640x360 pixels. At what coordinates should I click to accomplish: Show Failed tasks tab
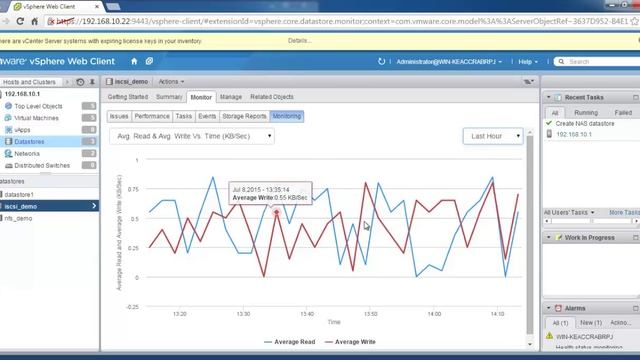(623, 112)
